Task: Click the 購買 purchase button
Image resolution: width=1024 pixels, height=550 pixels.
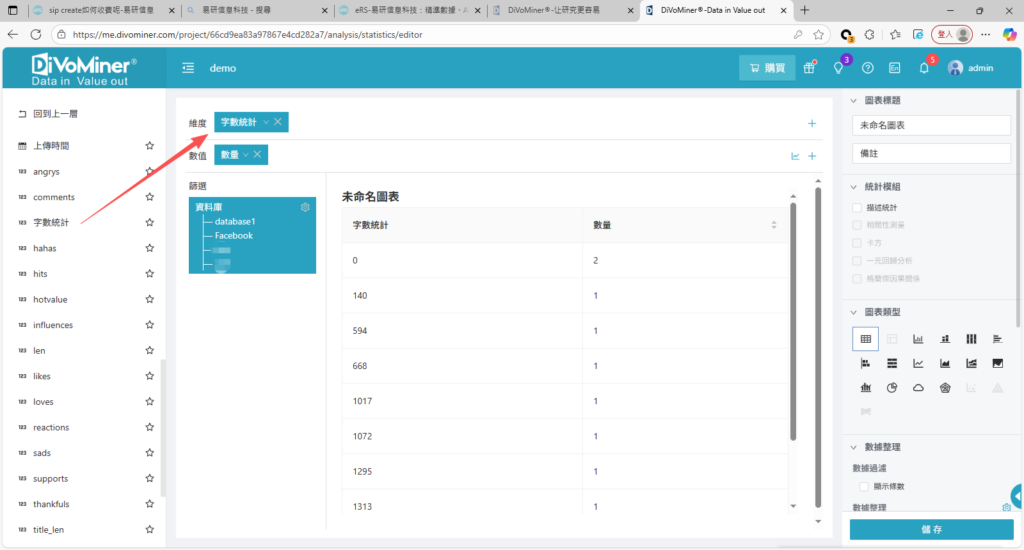Action: pos(767,68)
